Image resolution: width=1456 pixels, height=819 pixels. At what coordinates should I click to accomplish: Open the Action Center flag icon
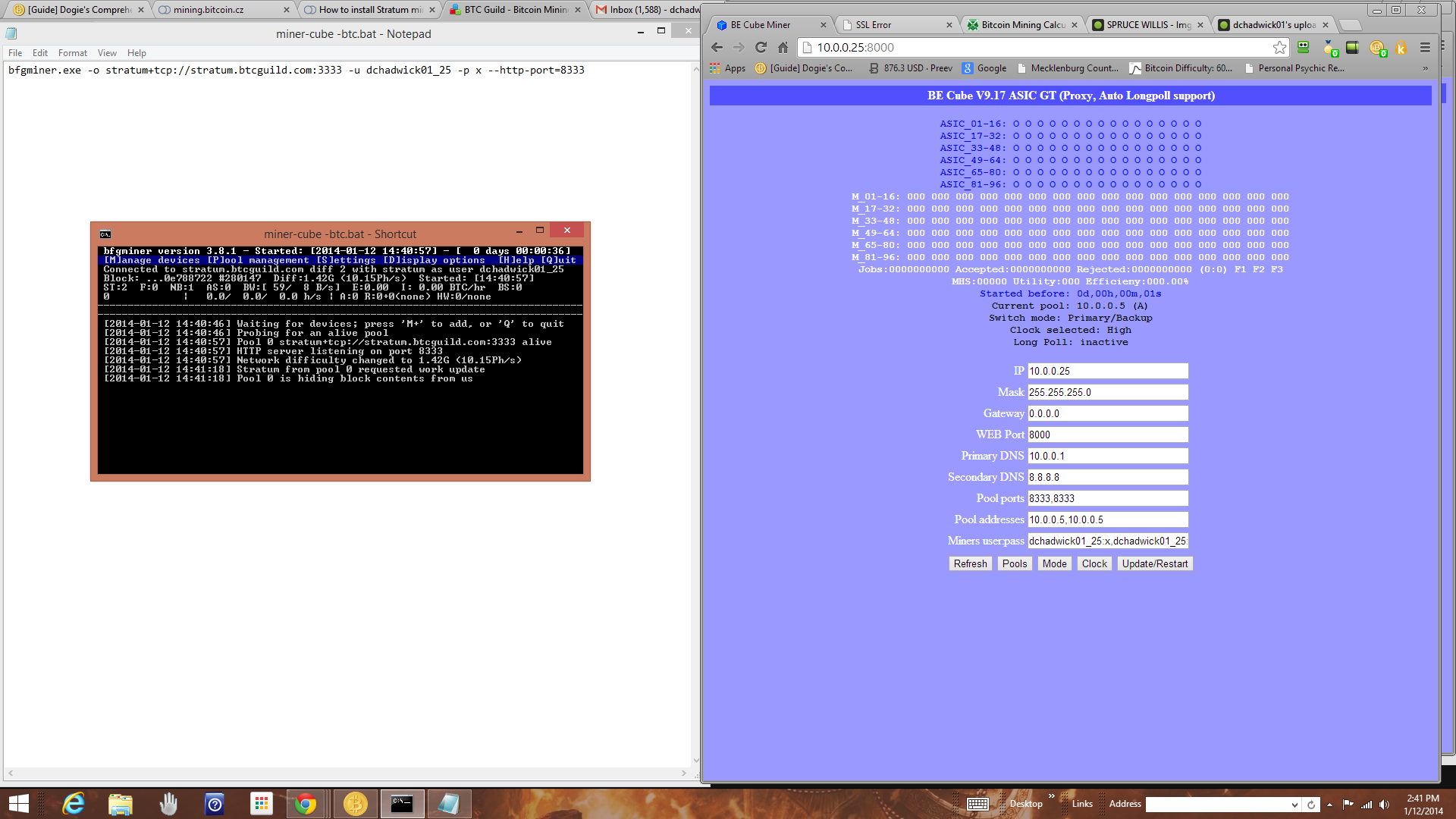(1348, 805)
